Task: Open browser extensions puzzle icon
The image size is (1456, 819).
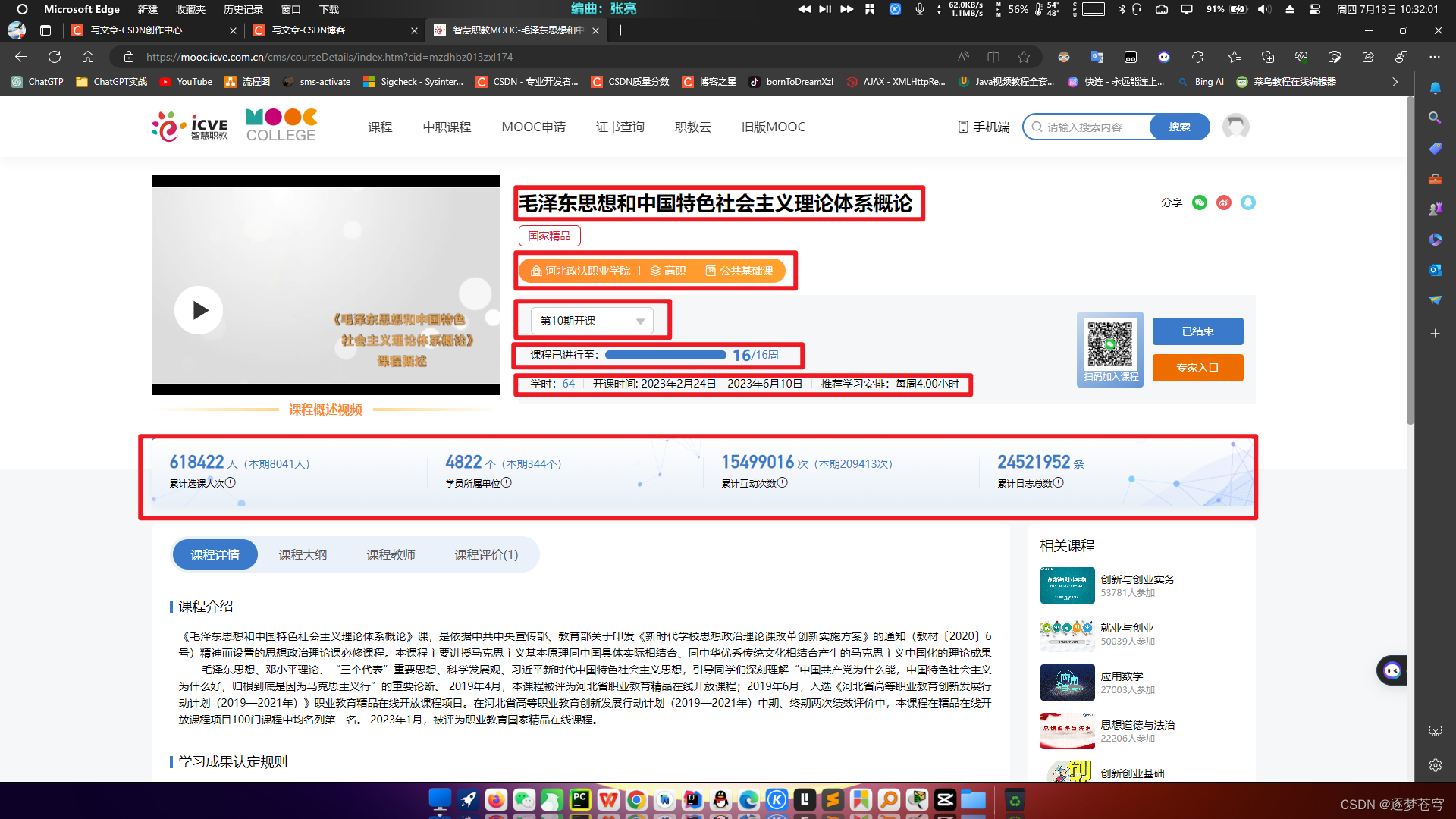Action: 1197,57
